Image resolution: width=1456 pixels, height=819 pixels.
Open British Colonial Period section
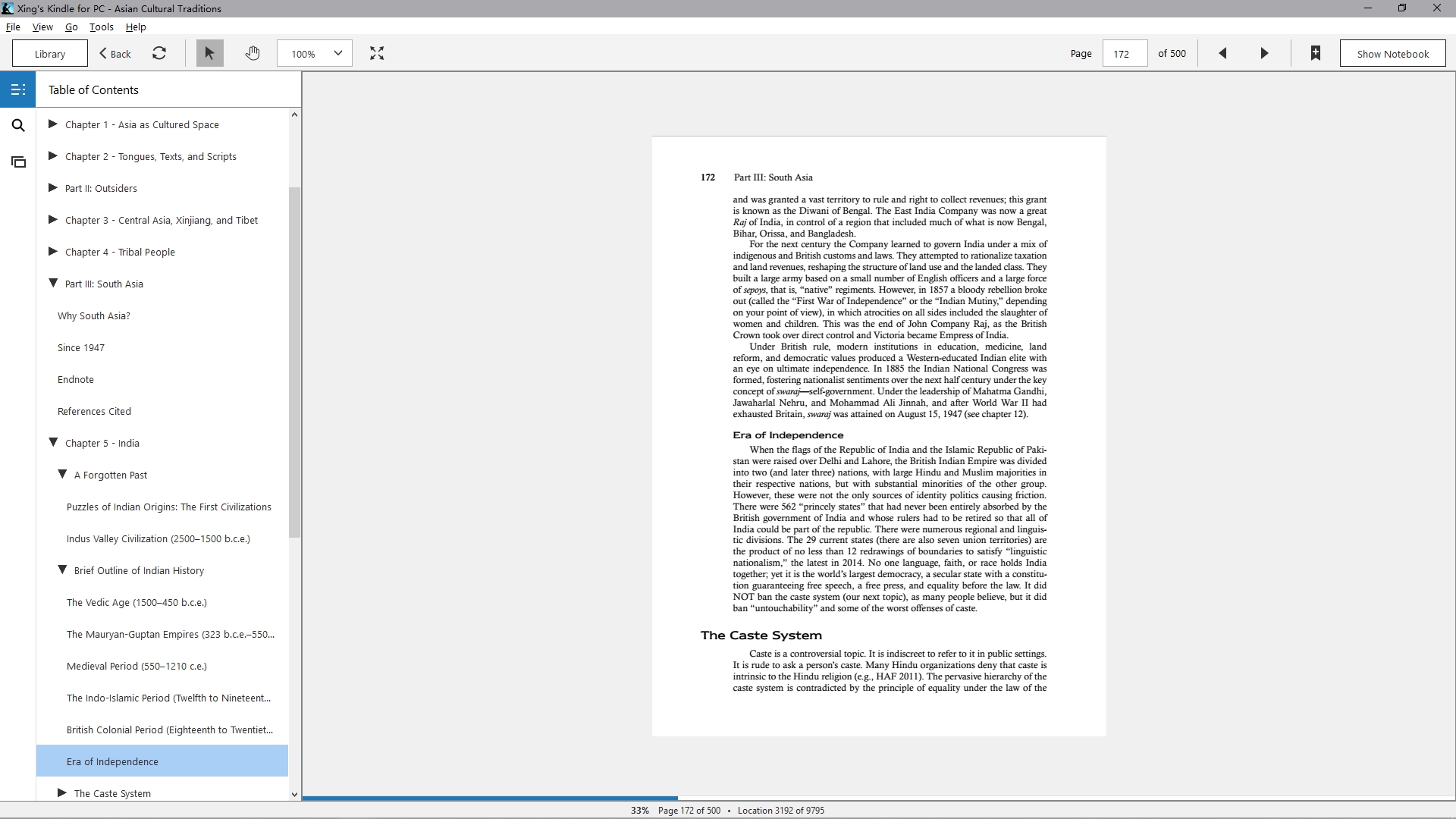click(170, 730)
